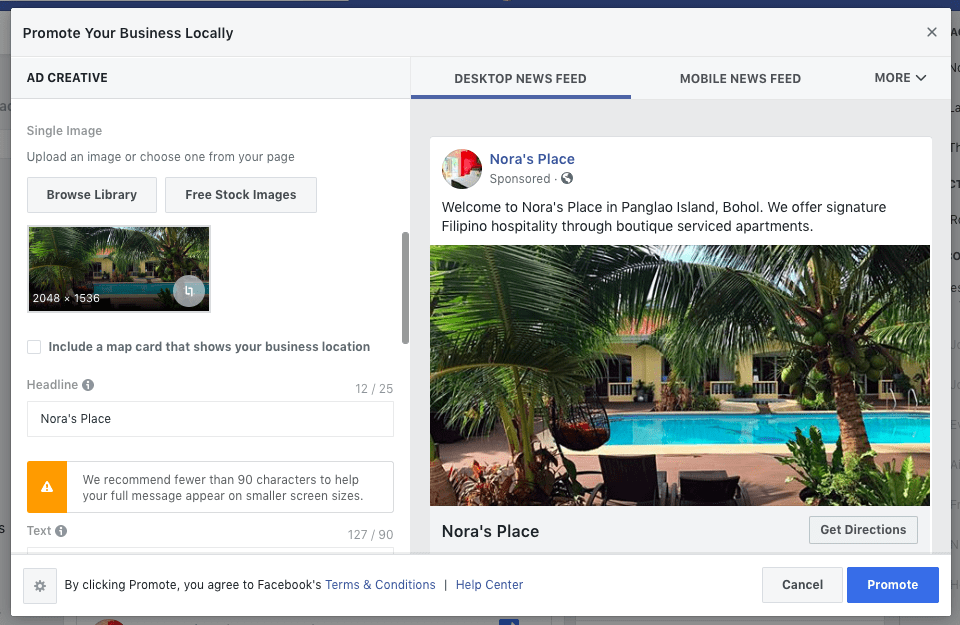
Task: Click the Sponsored label in ad preview
Action: (x=520, y=179)
